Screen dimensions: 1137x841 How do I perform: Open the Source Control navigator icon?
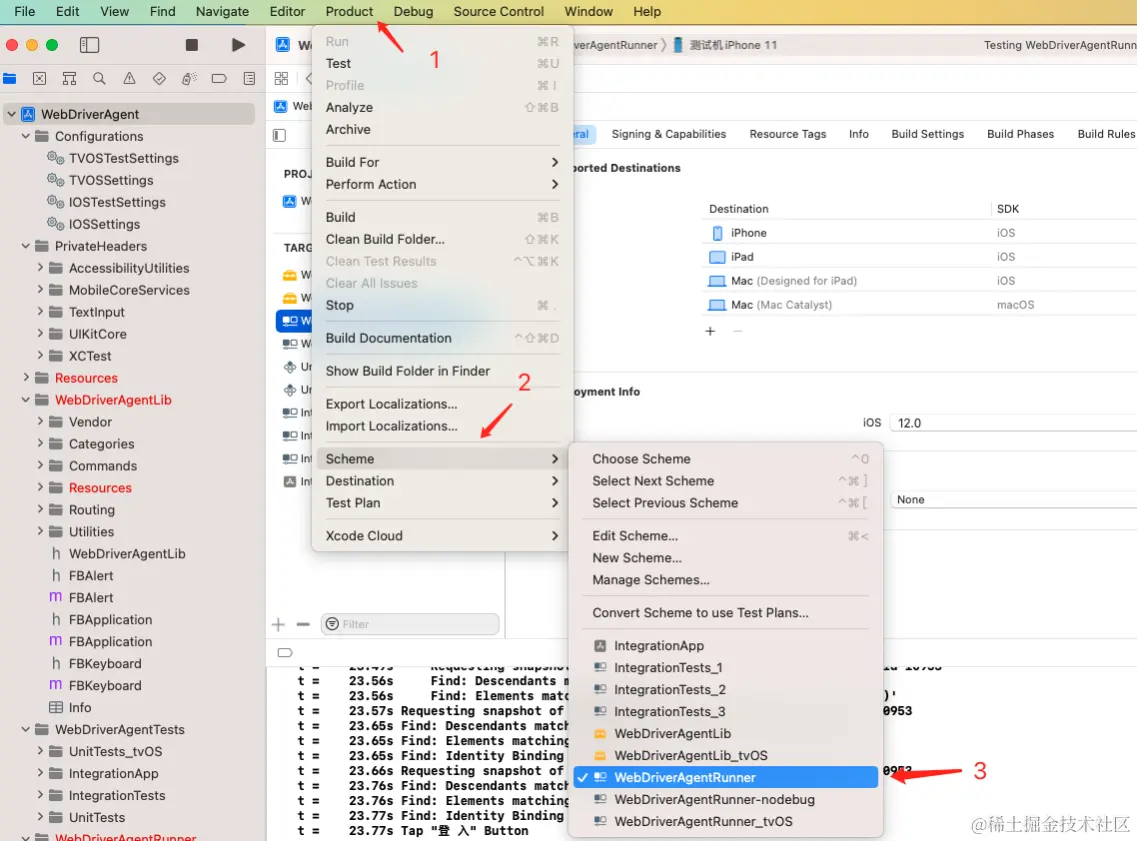[39, 78]
